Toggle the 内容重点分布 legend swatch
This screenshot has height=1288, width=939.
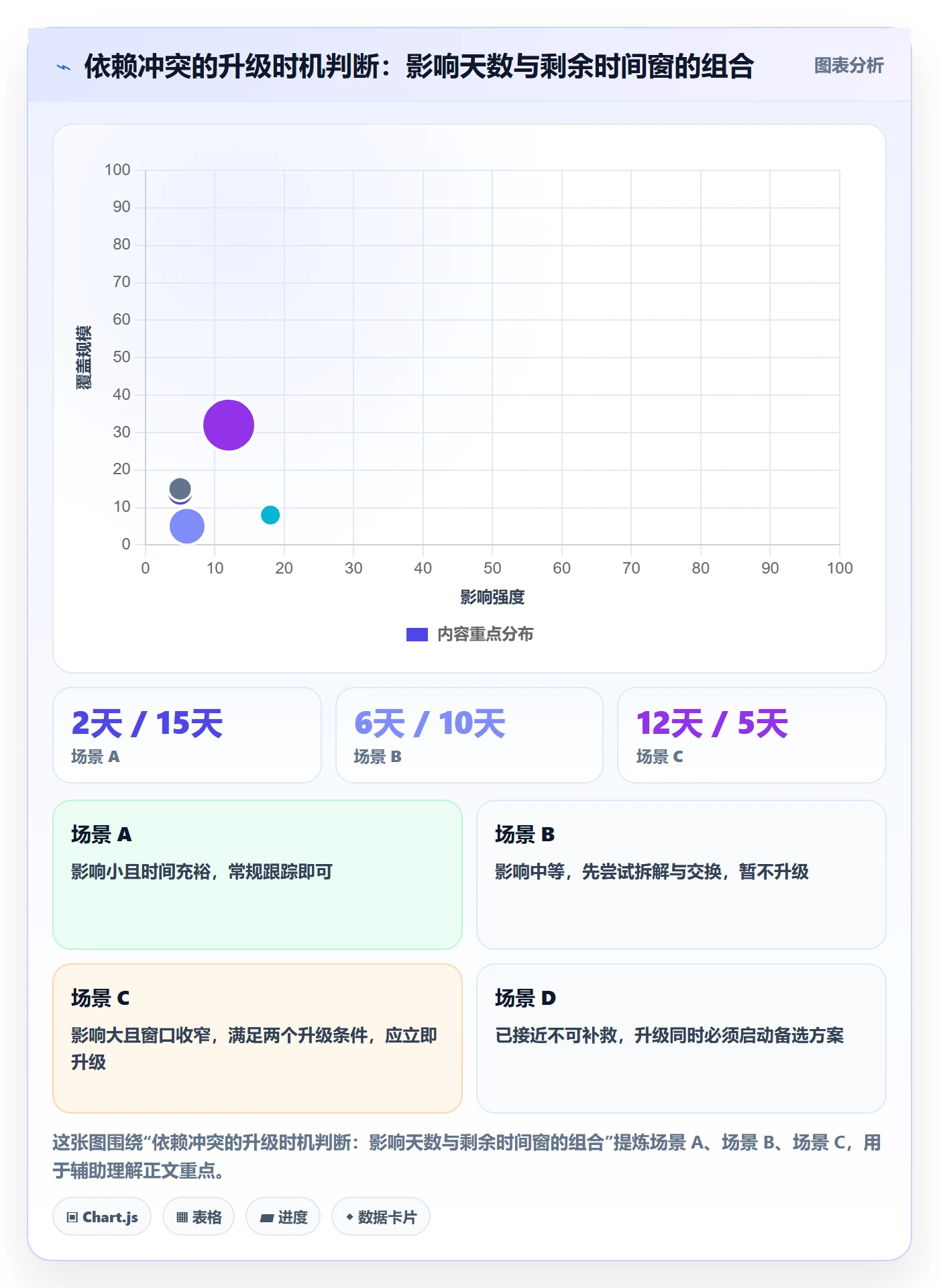[x=417, y=635]
